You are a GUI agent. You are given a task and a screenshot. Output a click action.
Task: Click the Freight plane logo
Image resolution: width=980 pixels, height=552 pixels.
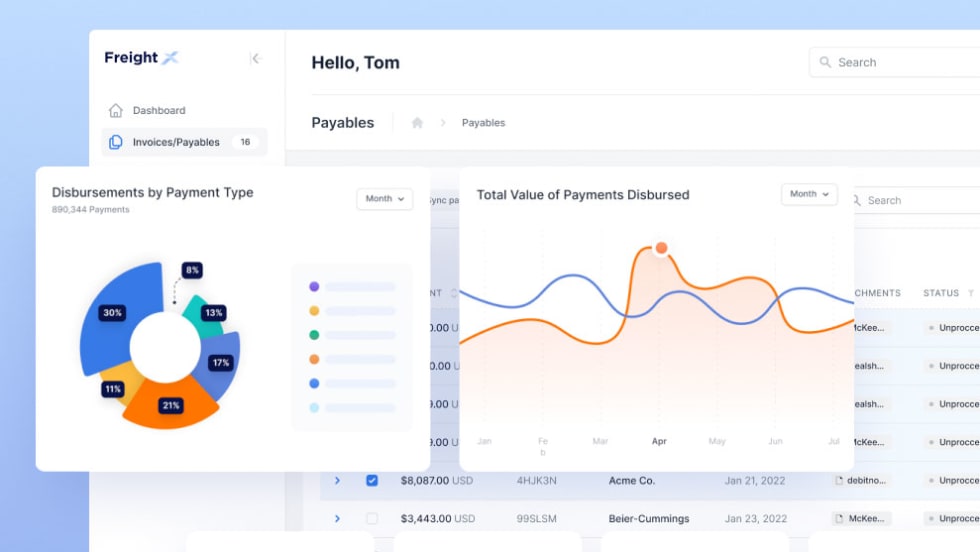[x=170, y=58]
